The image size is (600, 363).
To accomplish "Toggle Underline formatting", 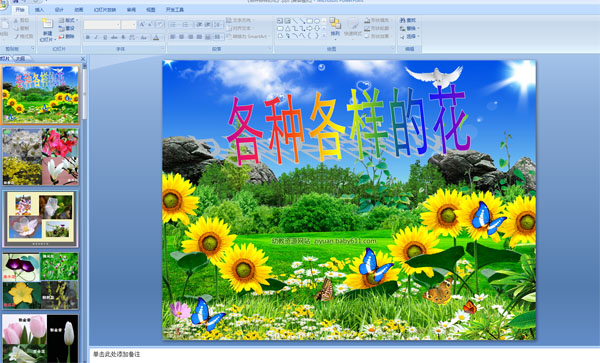I will (x=105, y=37).
